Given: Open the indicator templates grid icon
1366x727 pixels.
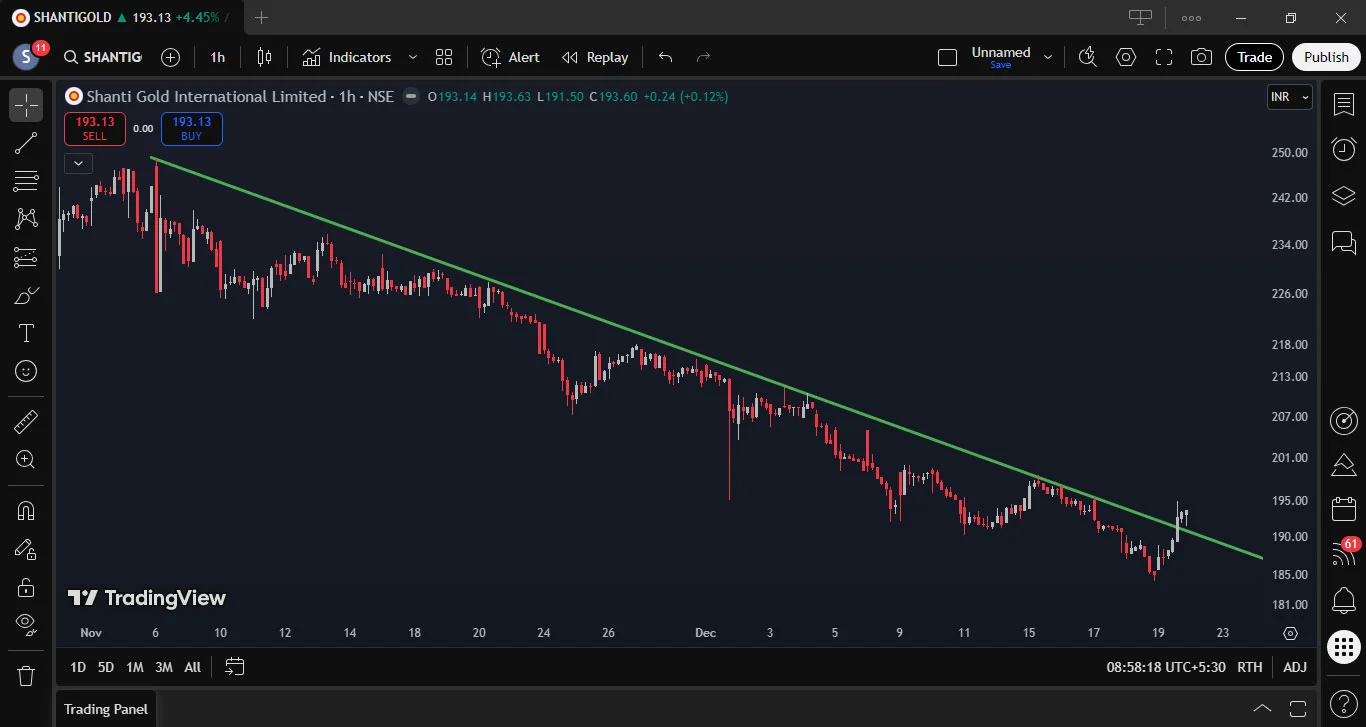Looking at the screenshot, I should (x=444, y=57).
